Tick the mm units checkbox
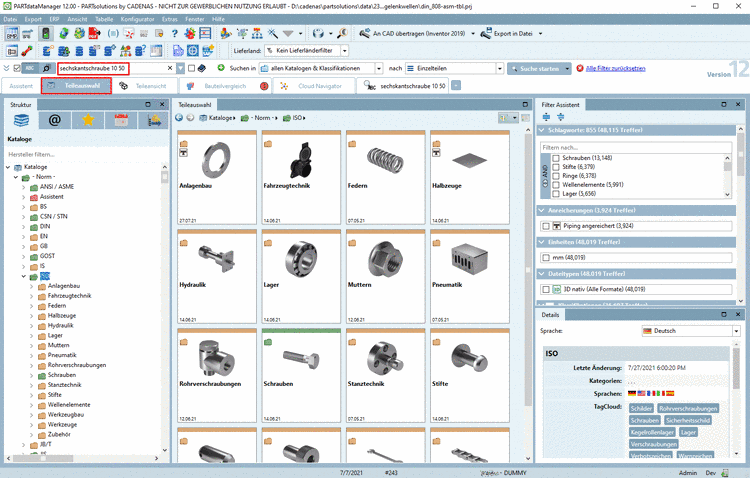This screenshot has width=750, height=478. [545, 258]
